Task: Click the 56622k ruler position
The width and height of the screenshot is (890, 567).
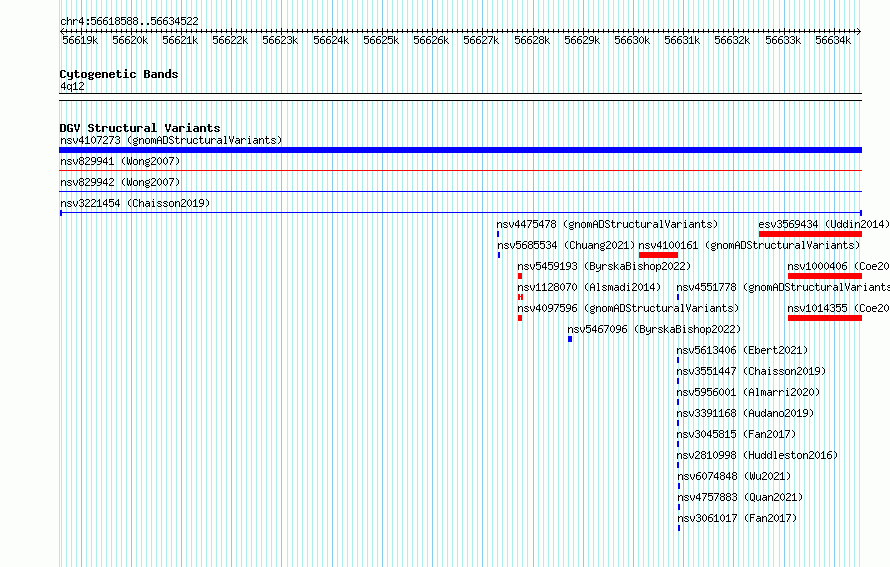Action: [230, 40]
